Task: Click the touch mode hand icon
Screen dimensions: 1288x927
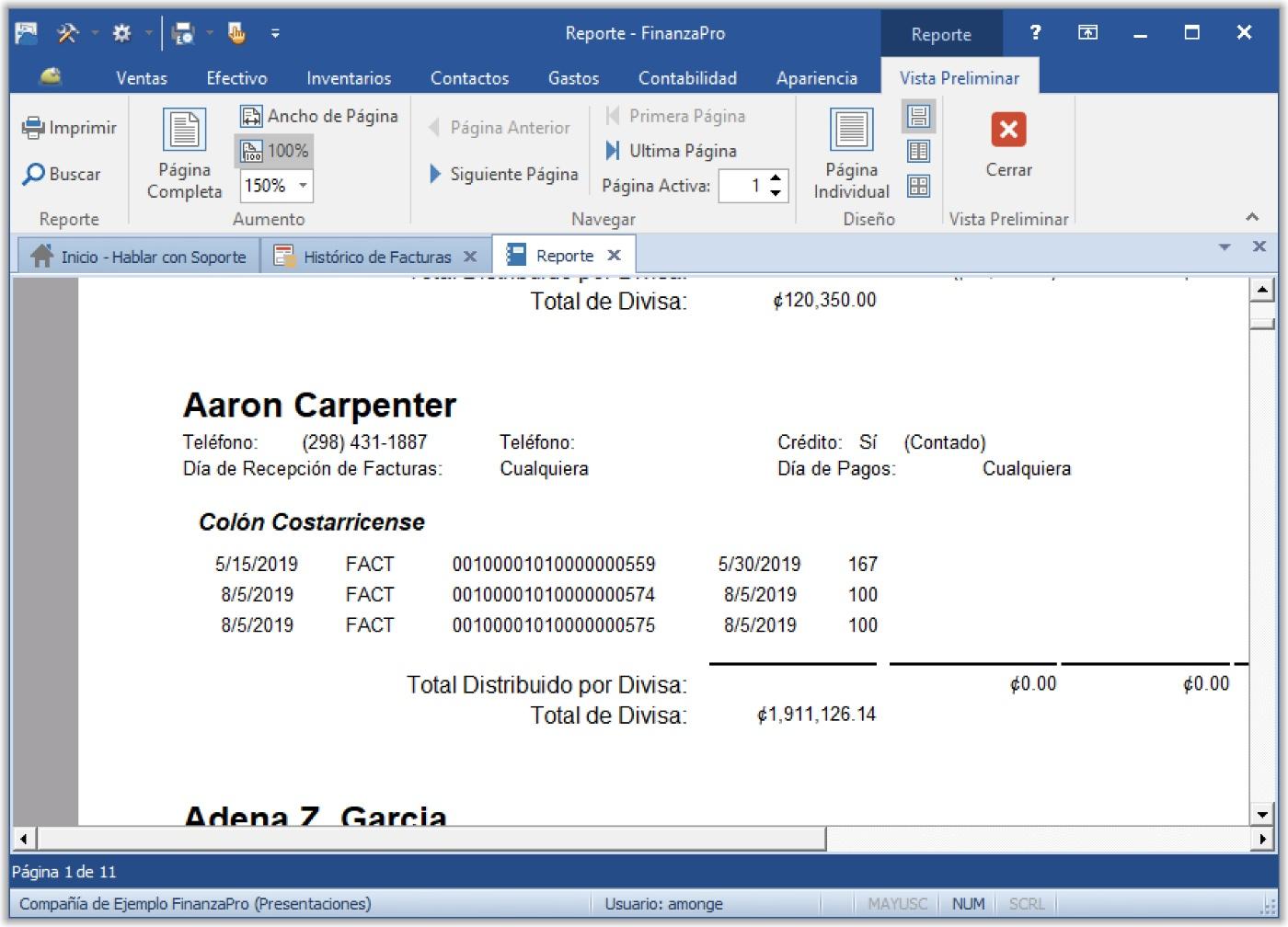Action: pos(236,33)
